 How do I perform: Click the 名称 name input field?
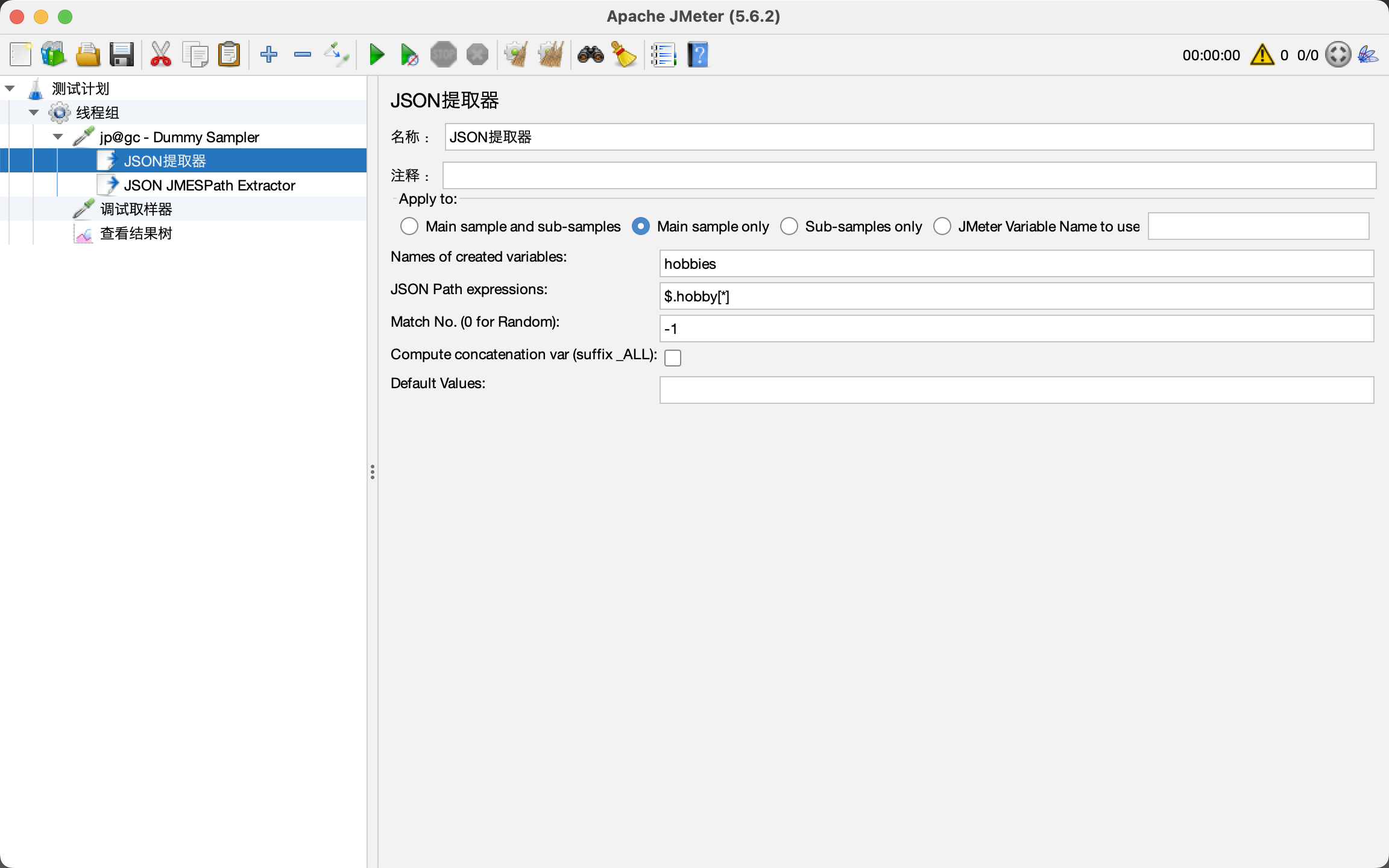click(x=909, y=137)
